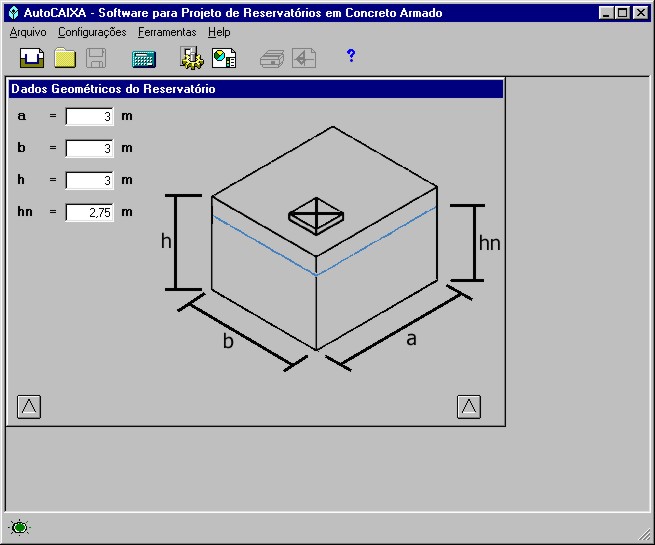Open the Ferramentas menu
Viewport: 655px width, 545px height.
167,32
